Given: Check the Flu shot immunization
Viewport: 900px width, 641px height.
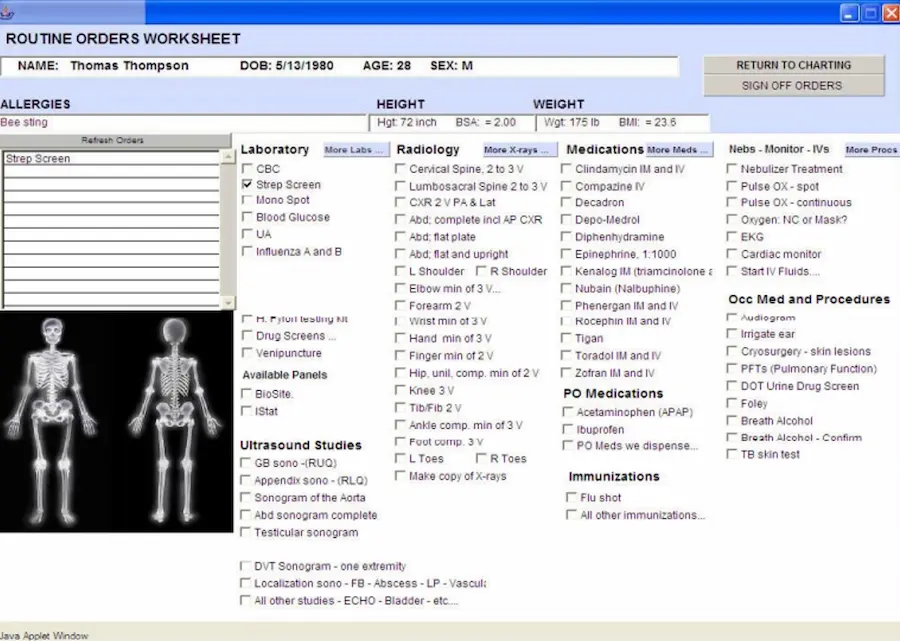Looking at the screenshot, I should (572, 497).
